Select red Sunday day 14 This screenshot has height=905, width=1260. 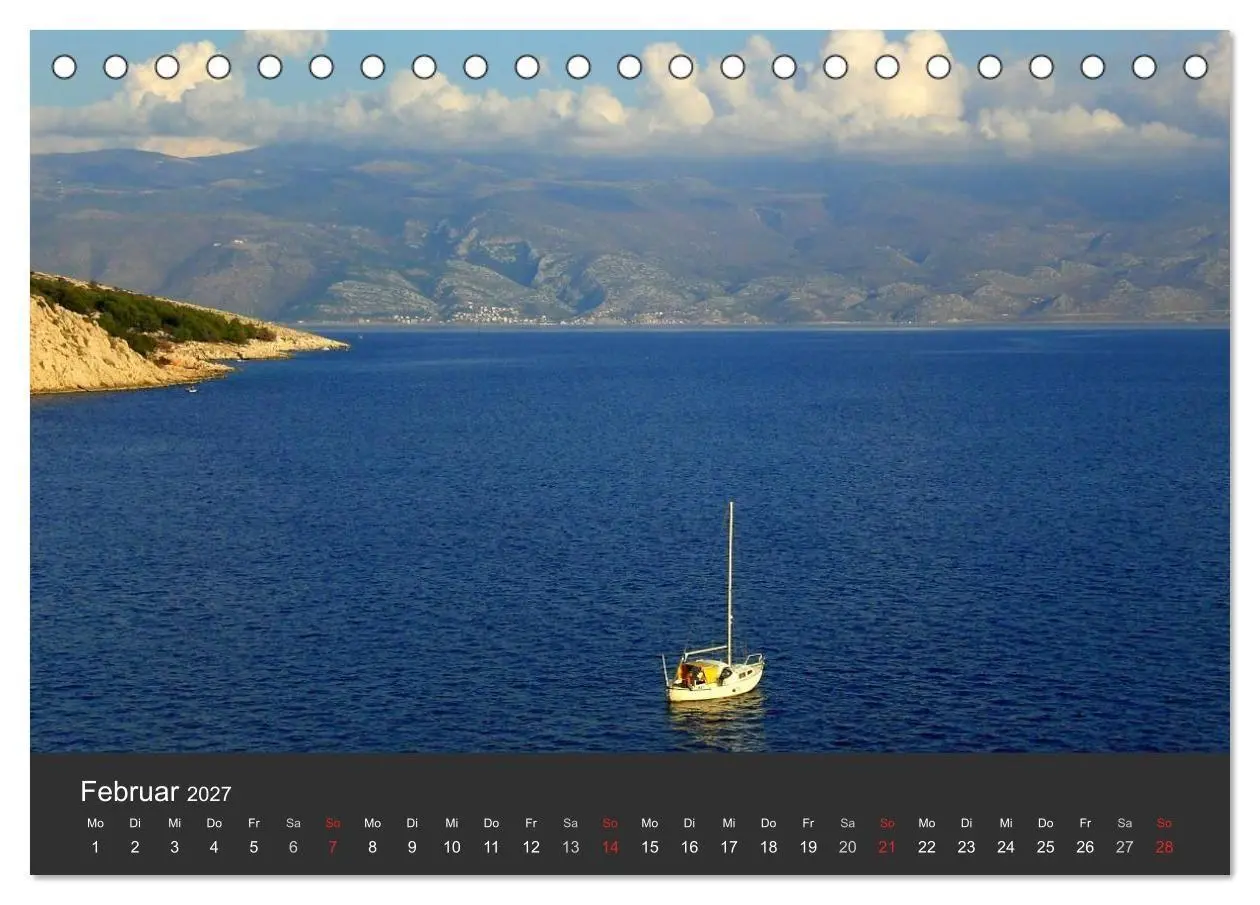[x=610, y=847]
